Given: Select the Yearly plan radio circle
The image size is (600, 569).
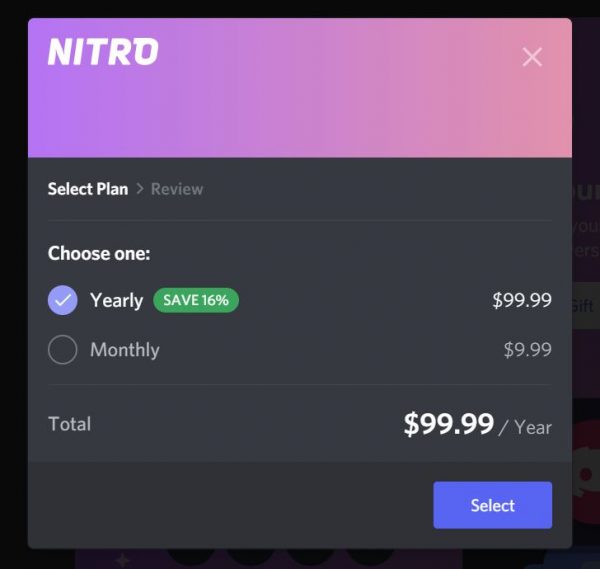Looking at the screenshot, I should 63,300.
